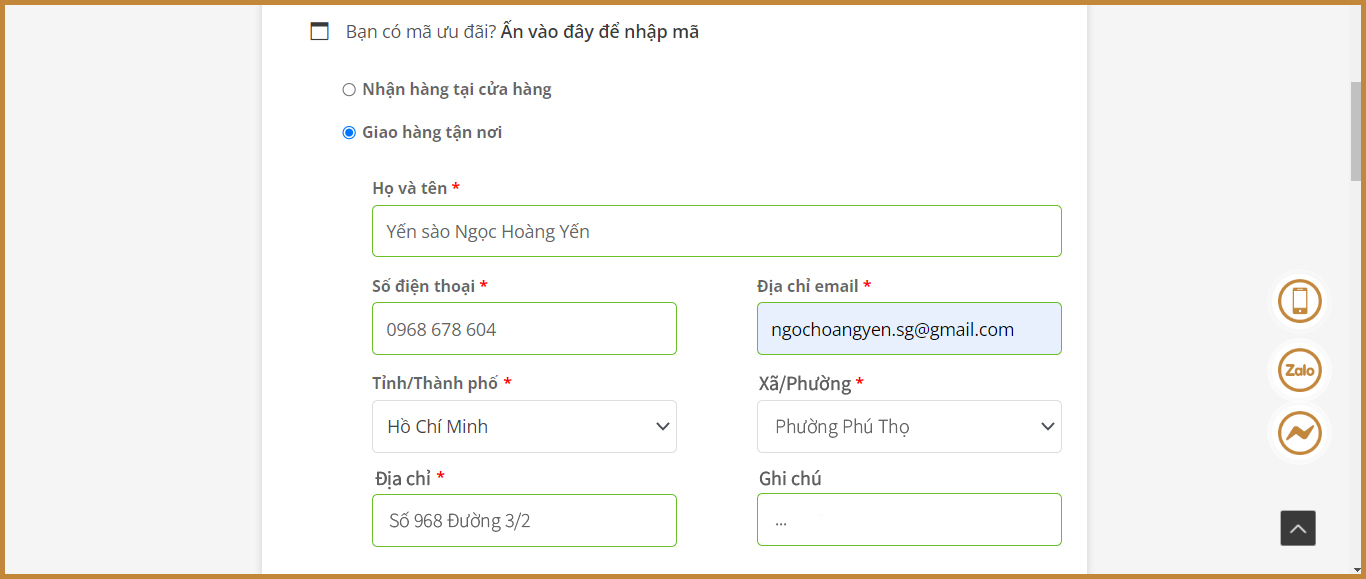Viewport: 1366px width, 579px height.
Task: Click the Địa chỉ email field
Action: click(909, 329)
